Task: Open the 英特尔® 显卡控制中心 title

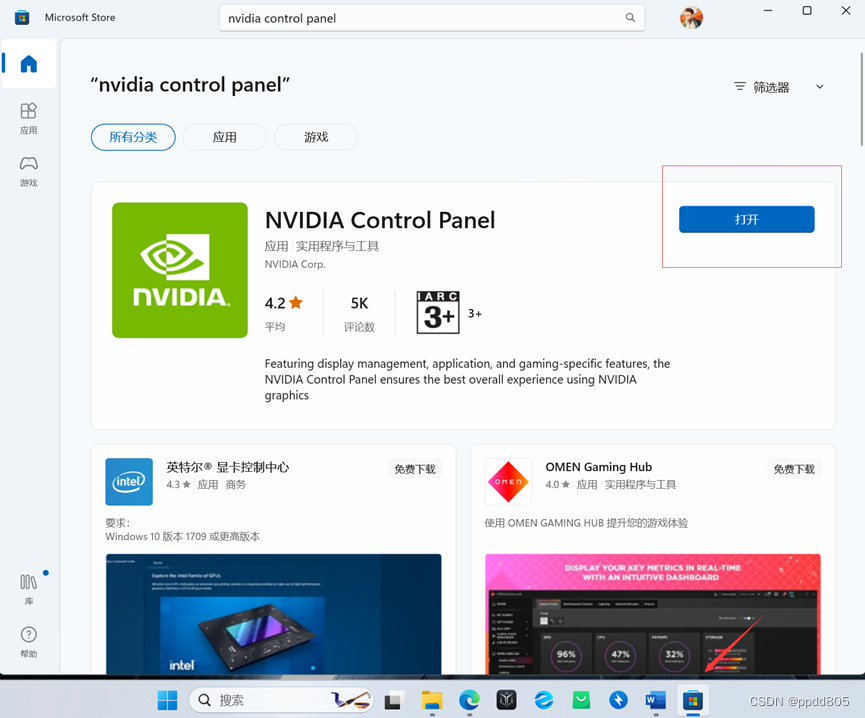Action: coord(228,467)
